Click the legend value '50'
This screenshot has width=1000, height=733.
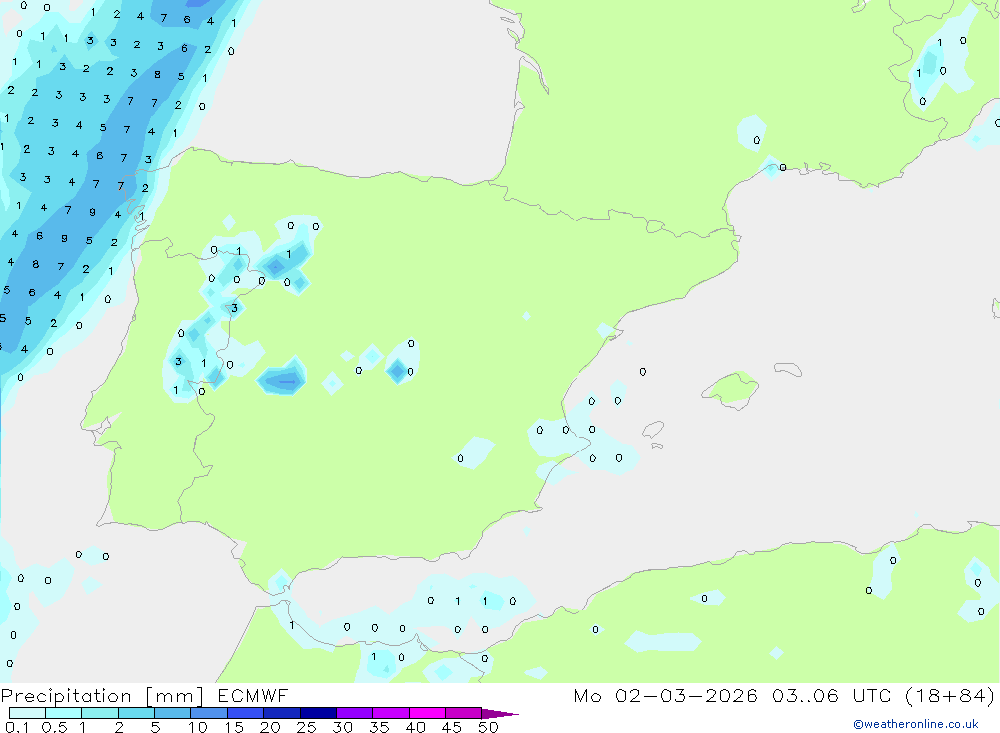tap(488, 727)
